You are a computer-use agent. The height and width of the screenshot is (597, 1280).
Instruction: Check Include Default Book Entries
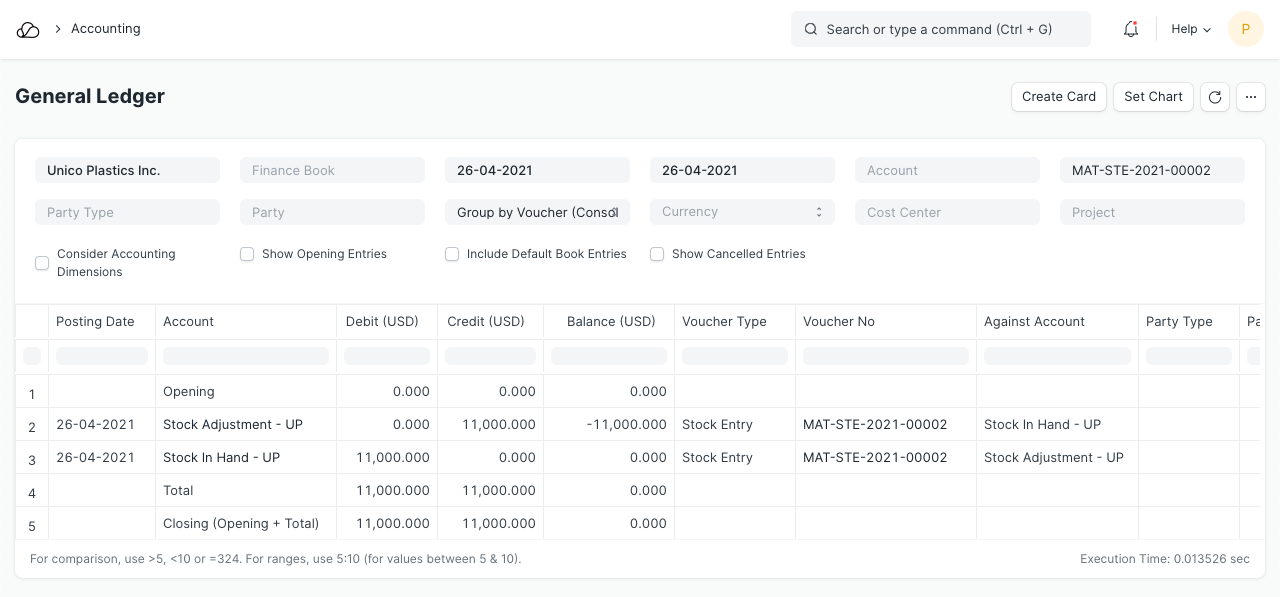click(452, 254)
